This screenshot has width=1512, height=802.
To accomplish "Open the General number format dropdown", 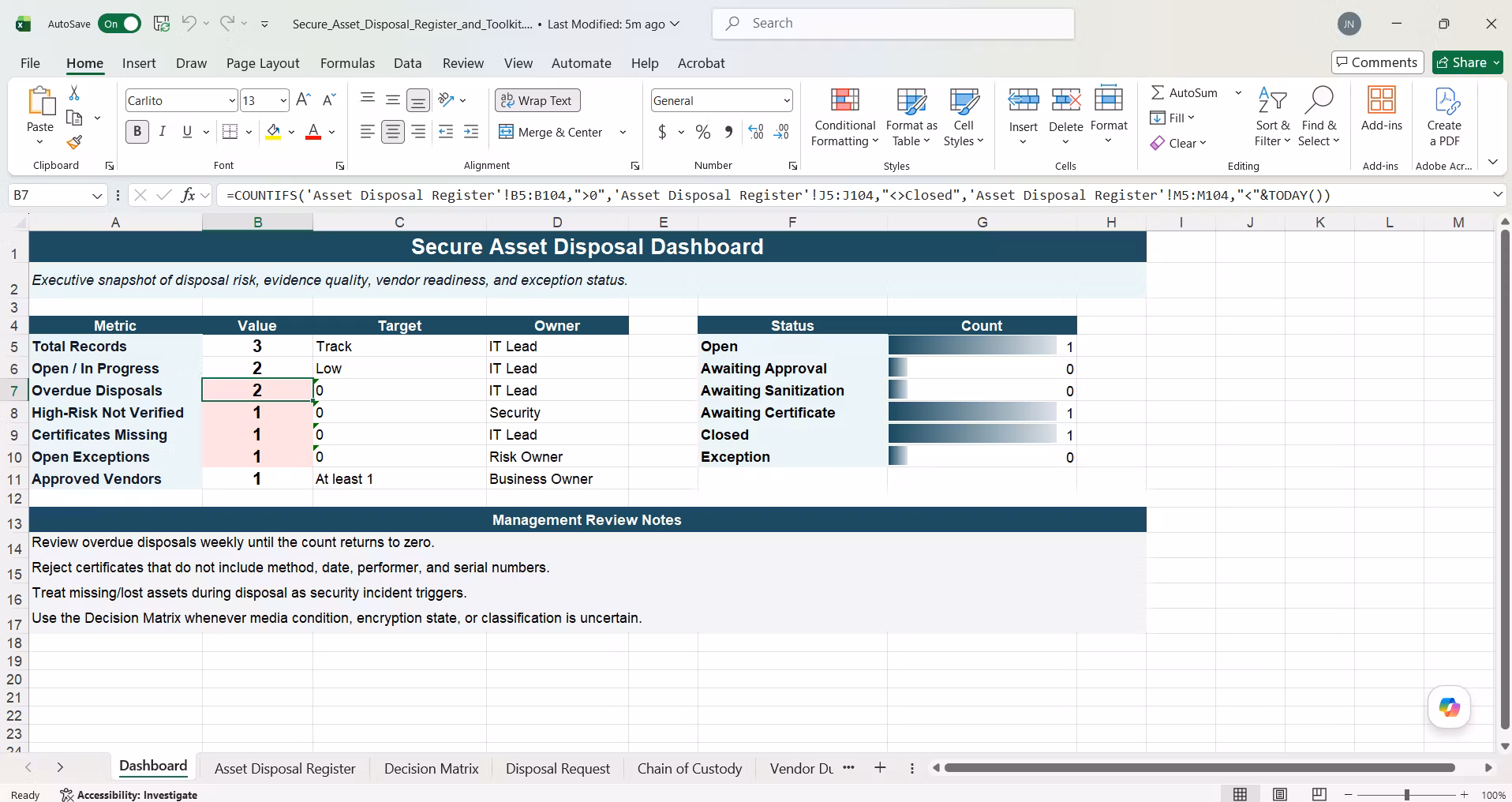I will coord(786,100).
